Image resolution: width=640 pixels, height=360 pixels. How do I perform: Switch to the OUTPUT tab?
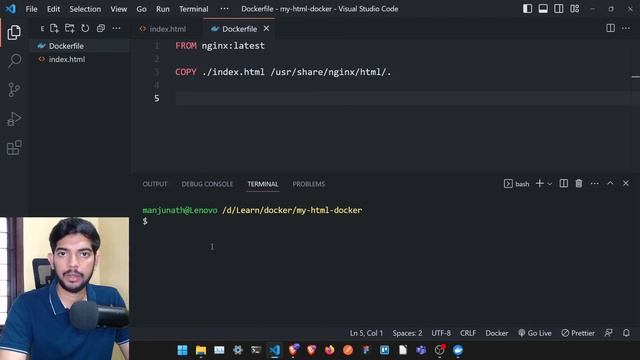pos(155,184)
